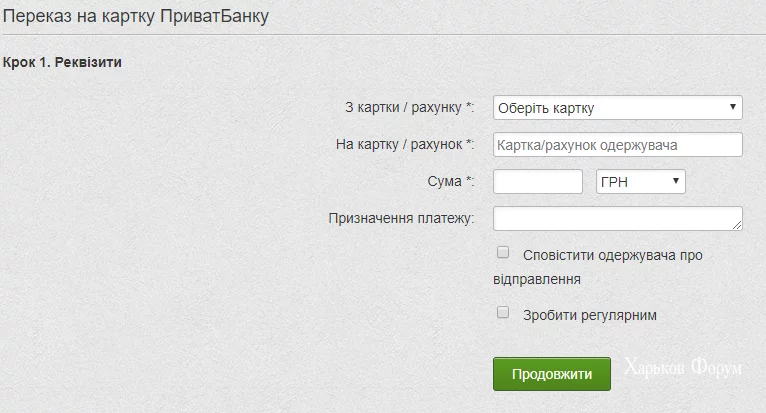This screenshot has width=766, height=413.
Task: Focus the "Картка/рахунок одержувача" recipient field
Action: pyautogui.click(x=617, y=145)
